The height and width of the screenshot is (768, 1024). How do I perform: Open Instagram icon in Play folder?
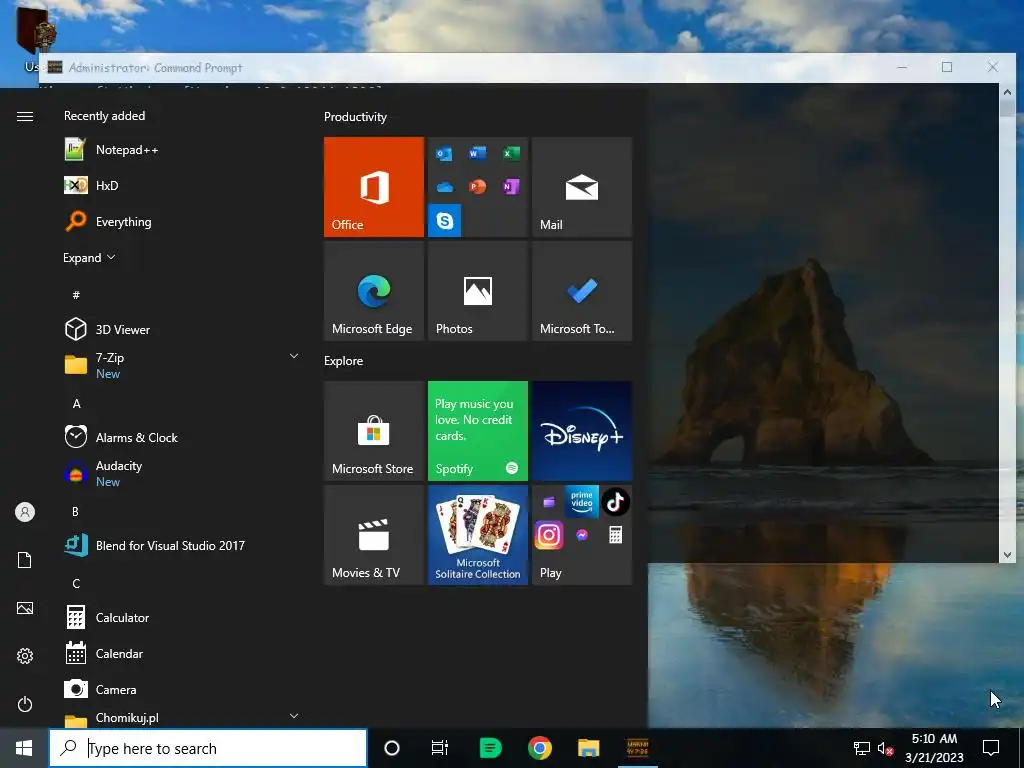(549, 536)
